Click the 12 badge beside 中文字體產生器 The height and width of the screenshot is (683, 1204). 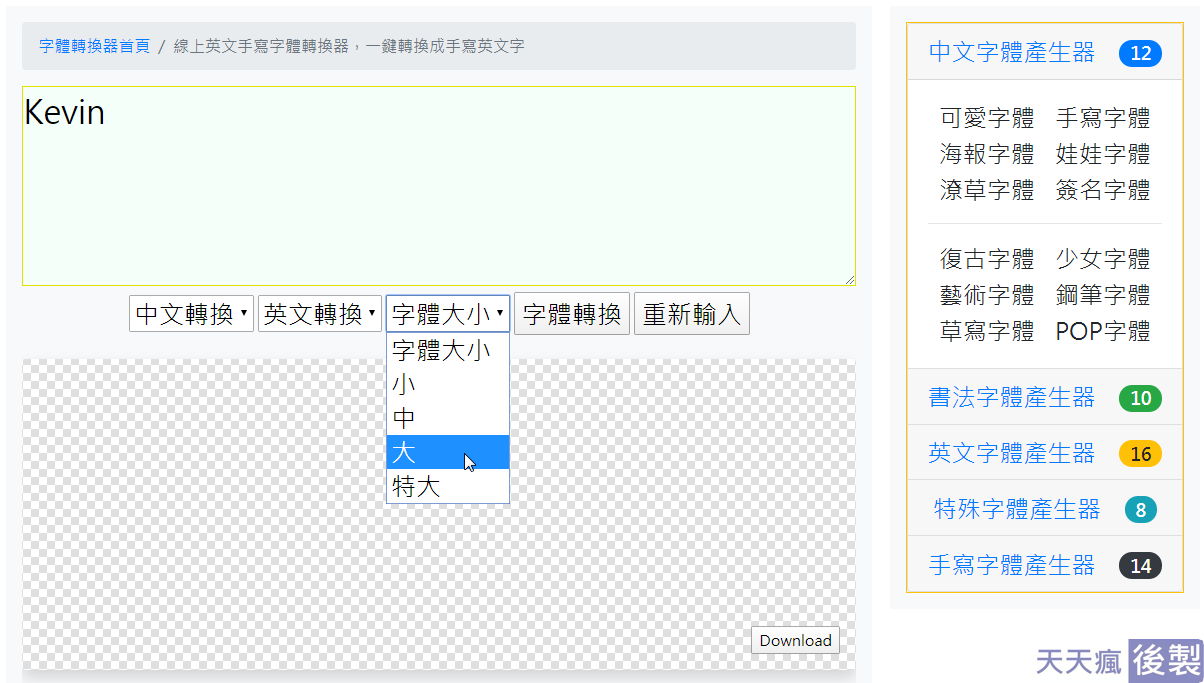1140,53
